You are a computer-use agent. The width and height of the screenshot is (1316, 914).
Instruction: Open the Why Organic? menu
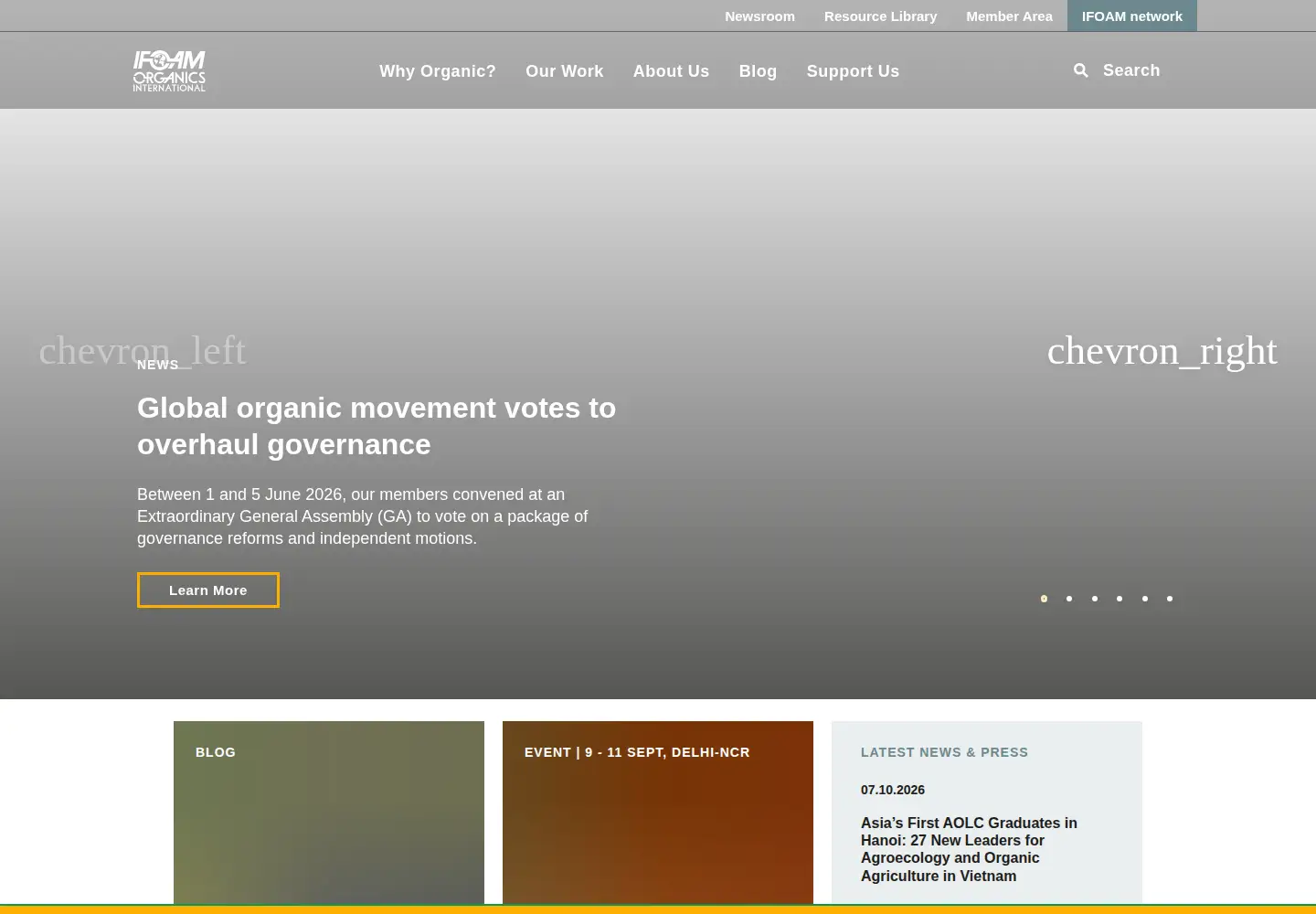438,71
